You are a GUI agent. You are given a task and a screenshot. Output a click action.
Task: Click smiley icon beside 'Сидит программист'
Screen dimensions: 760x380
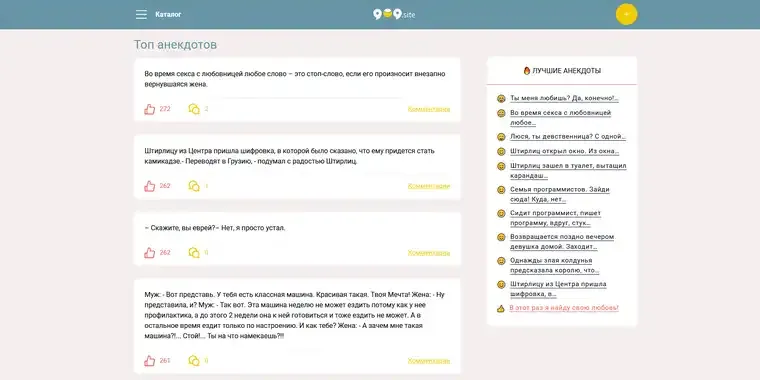point(501,214)
